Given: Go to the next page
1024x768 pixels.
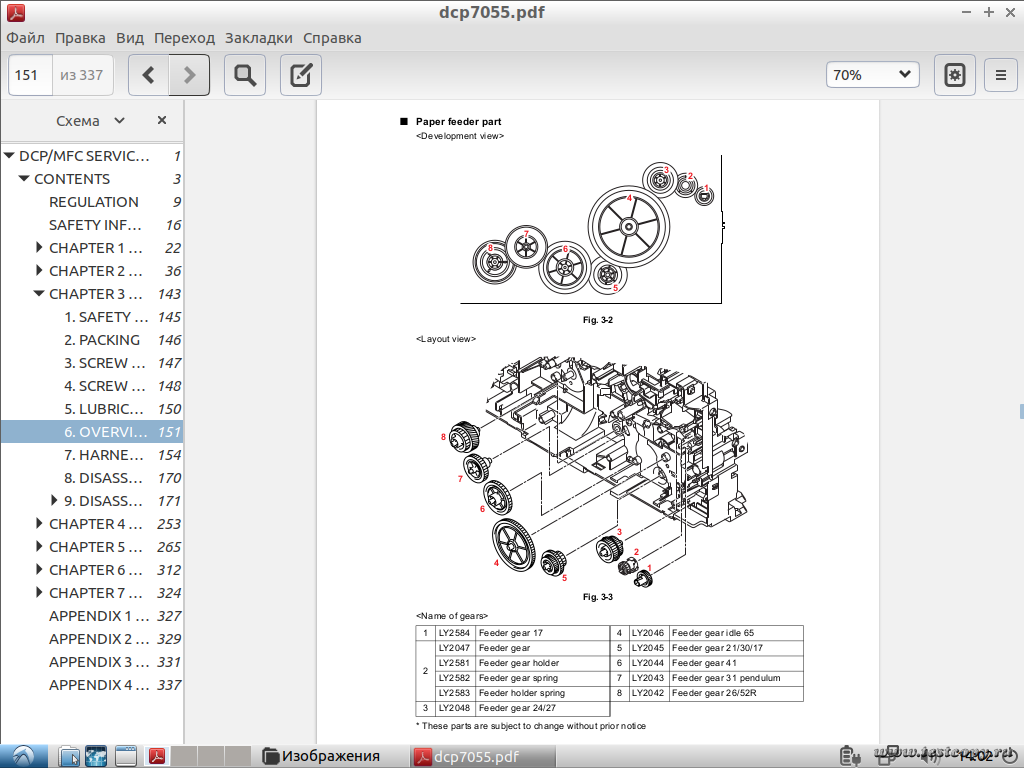Looking at the screenshot, I should [x=189, y=75].
